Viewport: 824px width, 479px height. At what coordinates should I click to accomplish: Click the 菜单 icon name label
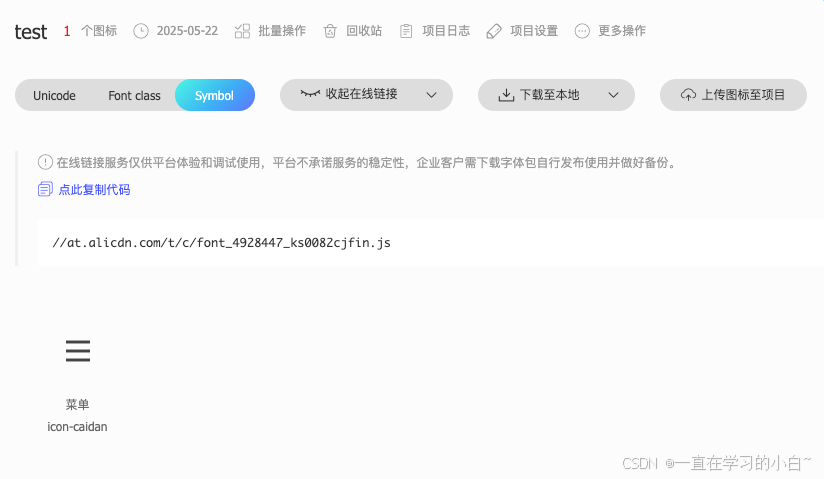(x=77, y=404)
